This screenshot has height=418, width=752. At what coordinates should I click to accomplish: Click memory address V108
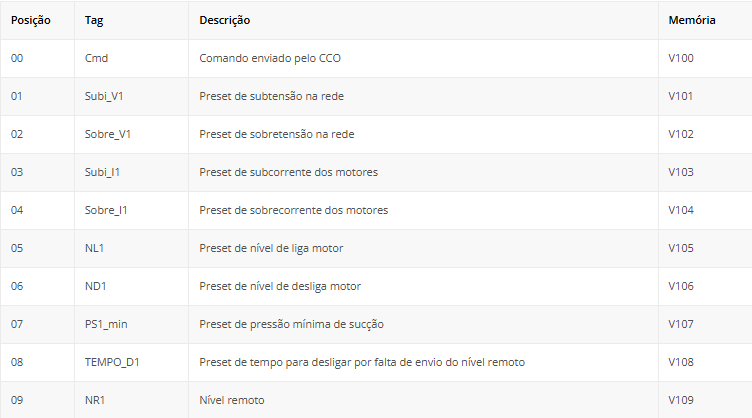click(681, 362)
